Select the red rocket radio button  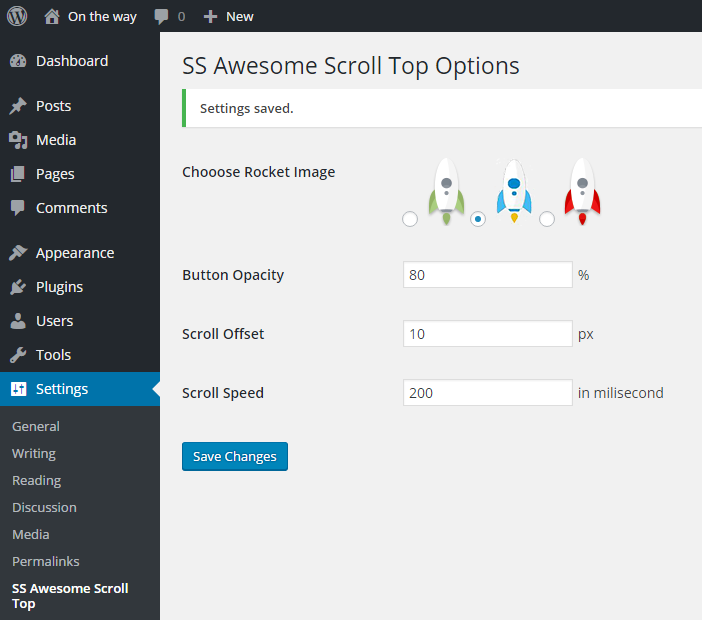pos(547,219)
